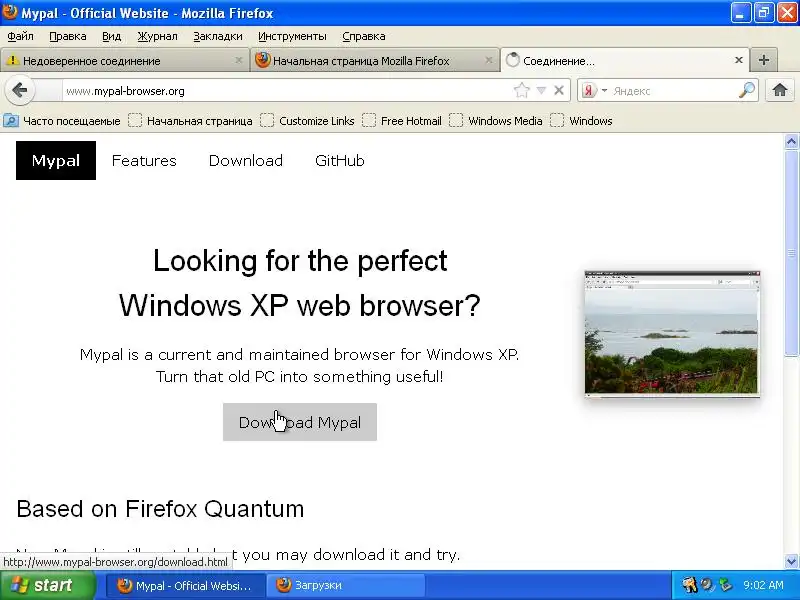Go to the Home page icon
The height and width of the screenshot is (600, 800).
click(x=780, y=90)
